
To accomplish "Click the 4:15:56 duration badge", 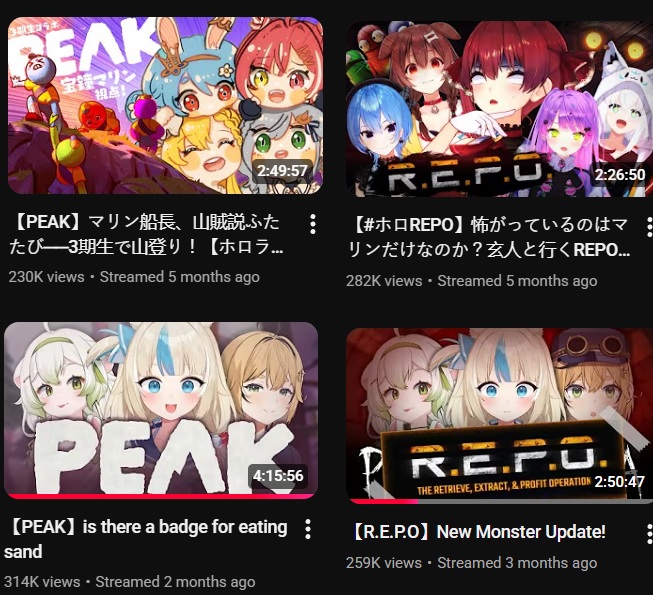I will tap(278, 476).
